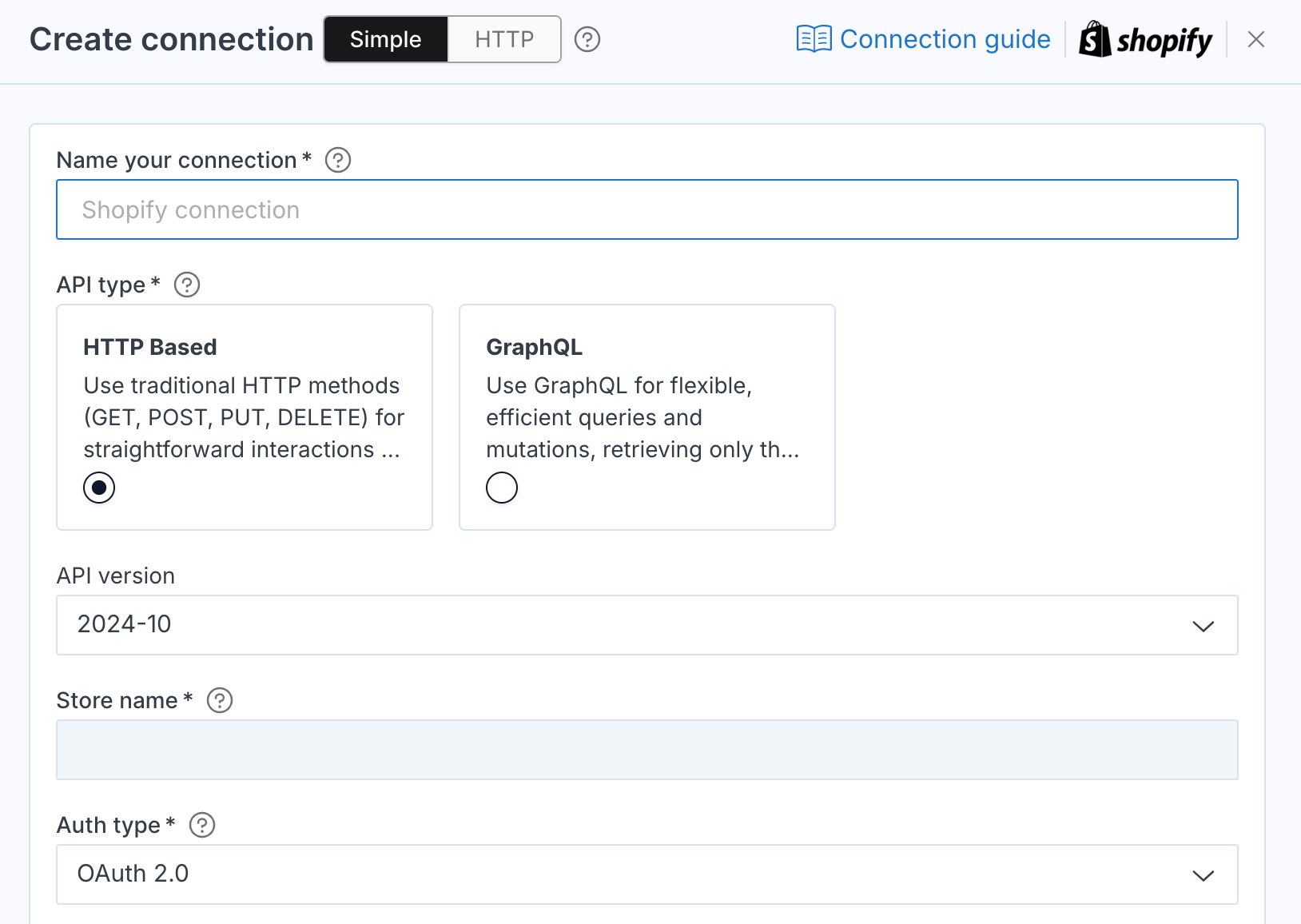Image resolution: width=1301 pixels, height=924 pixels.
Task: Click the Name your connection label
Action: [x=177, y=160]
